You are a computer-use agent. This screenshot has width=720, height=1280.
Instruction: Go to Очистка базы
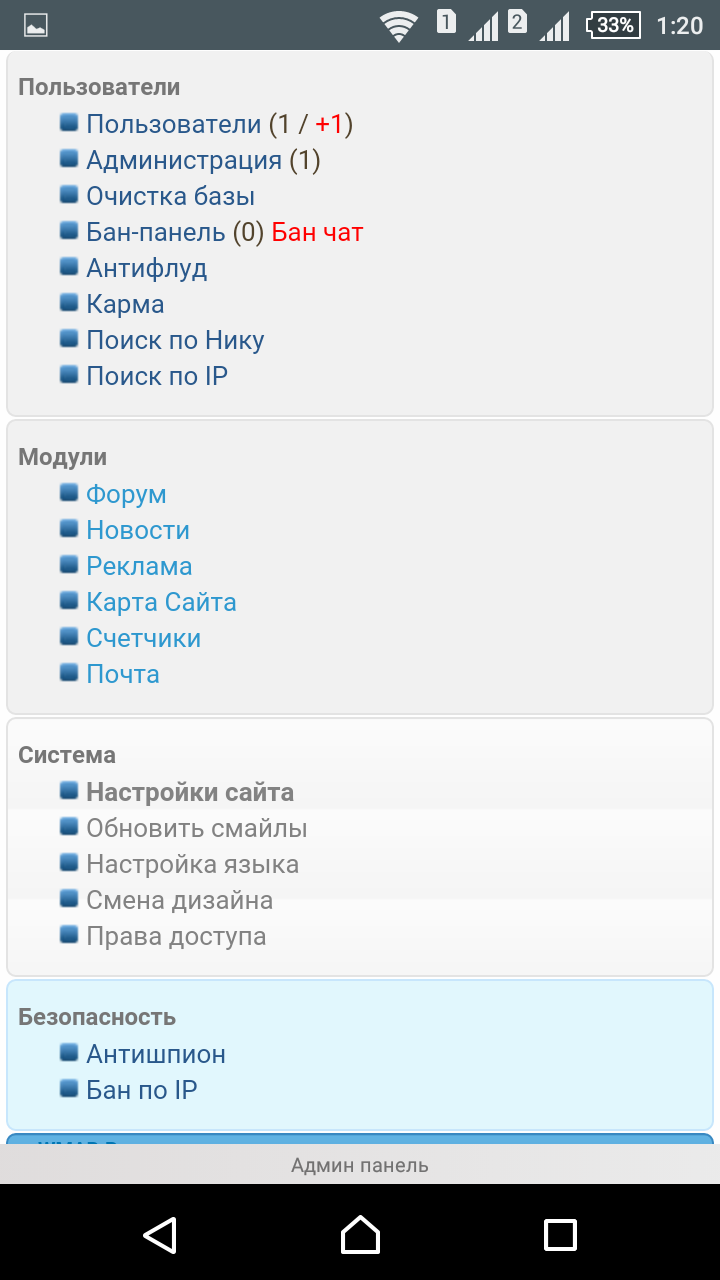(170, 196)
